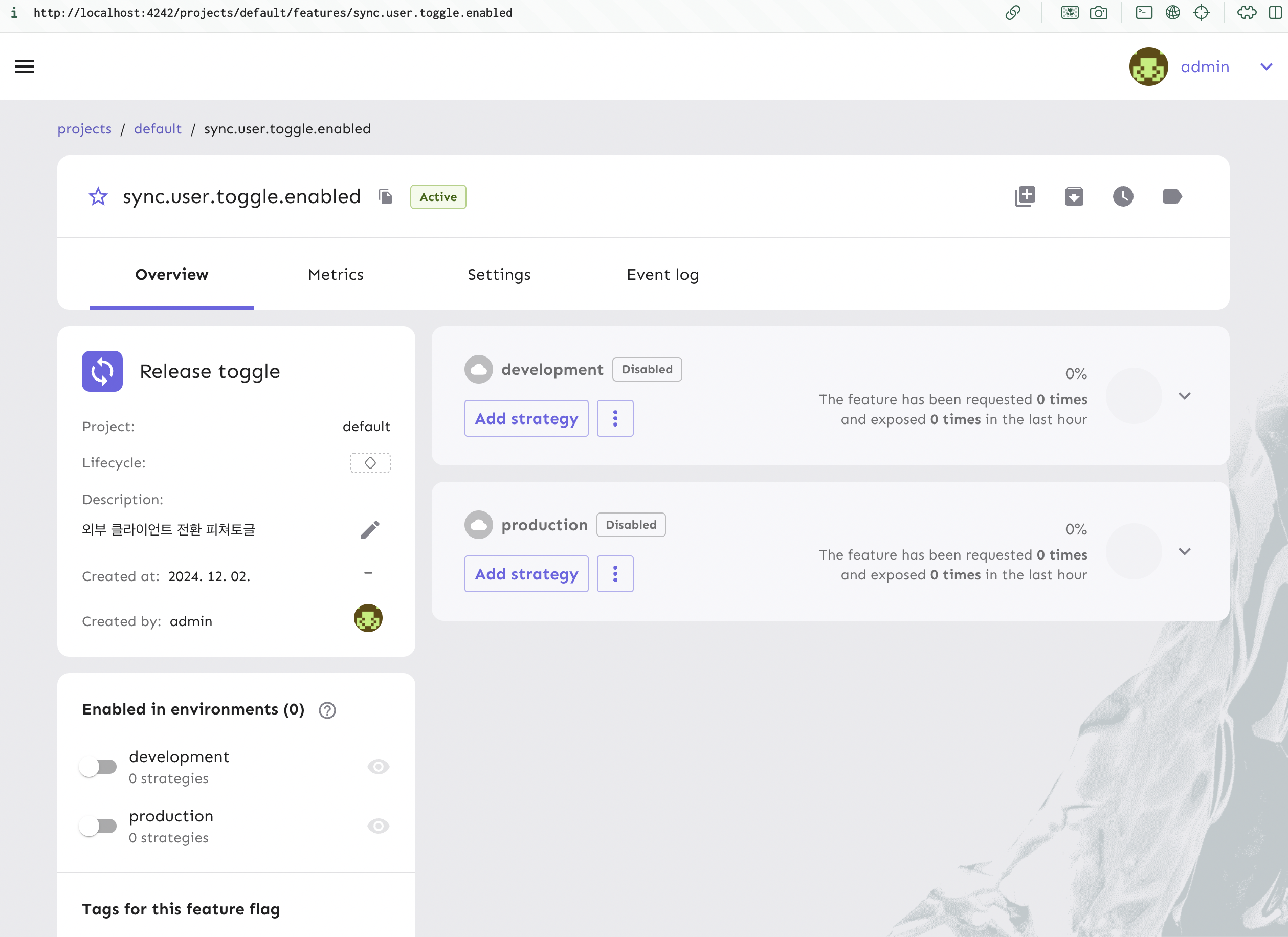
Task: Click the archive feature flag icon
Action: (1074, 196)
